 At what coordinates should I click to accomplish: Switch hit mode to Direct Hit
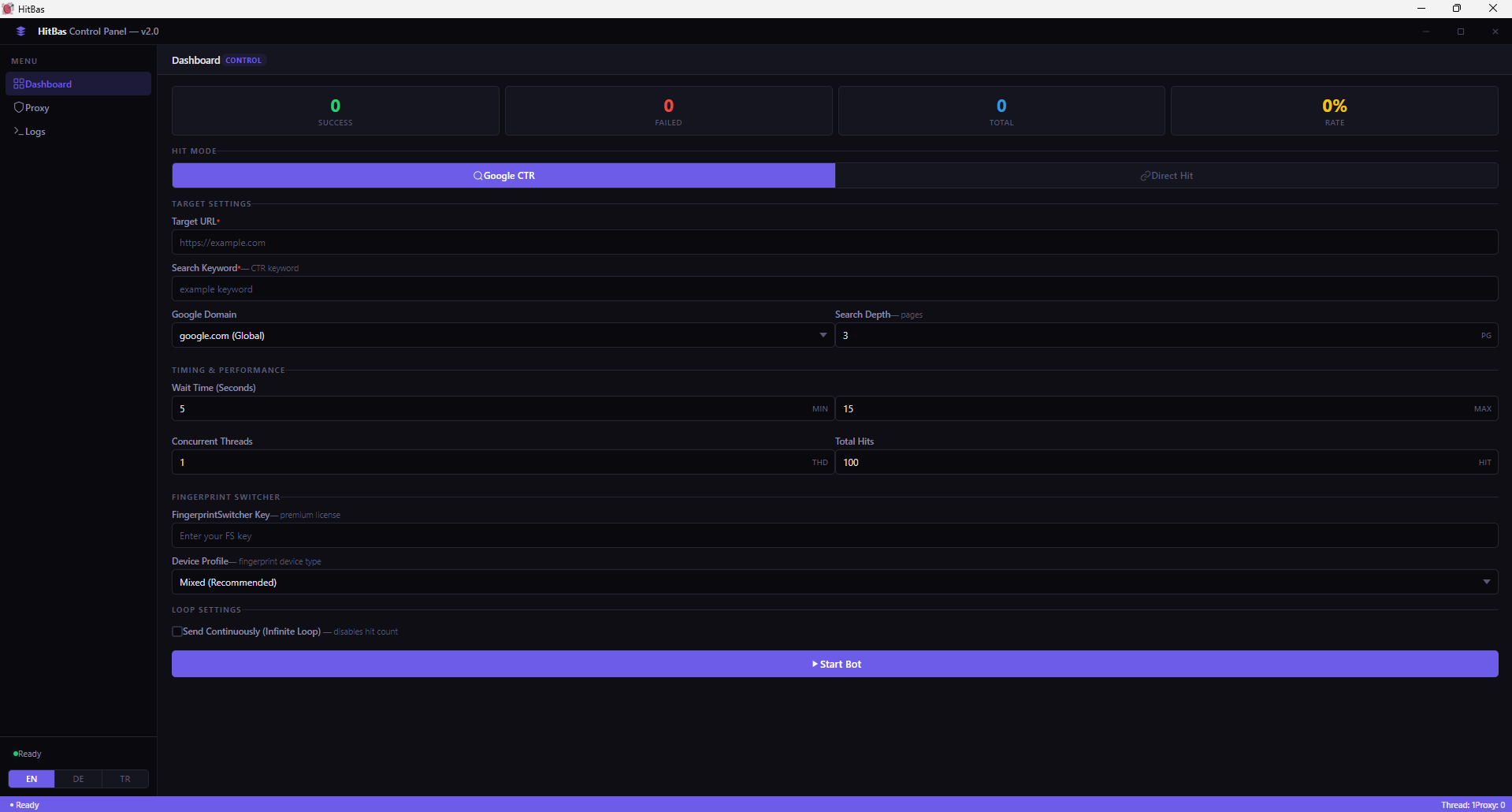click(1167, 175)
